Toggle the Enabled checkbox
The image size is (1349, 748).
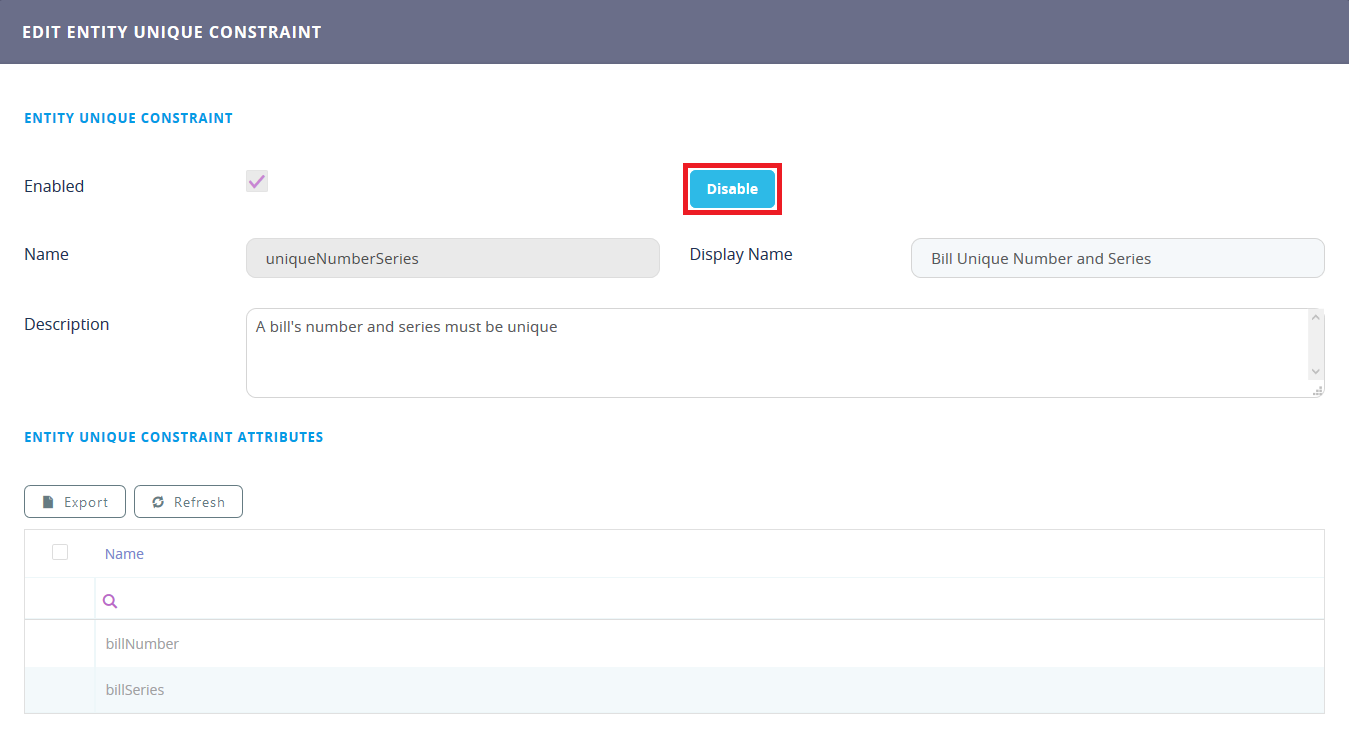[257, 181]
